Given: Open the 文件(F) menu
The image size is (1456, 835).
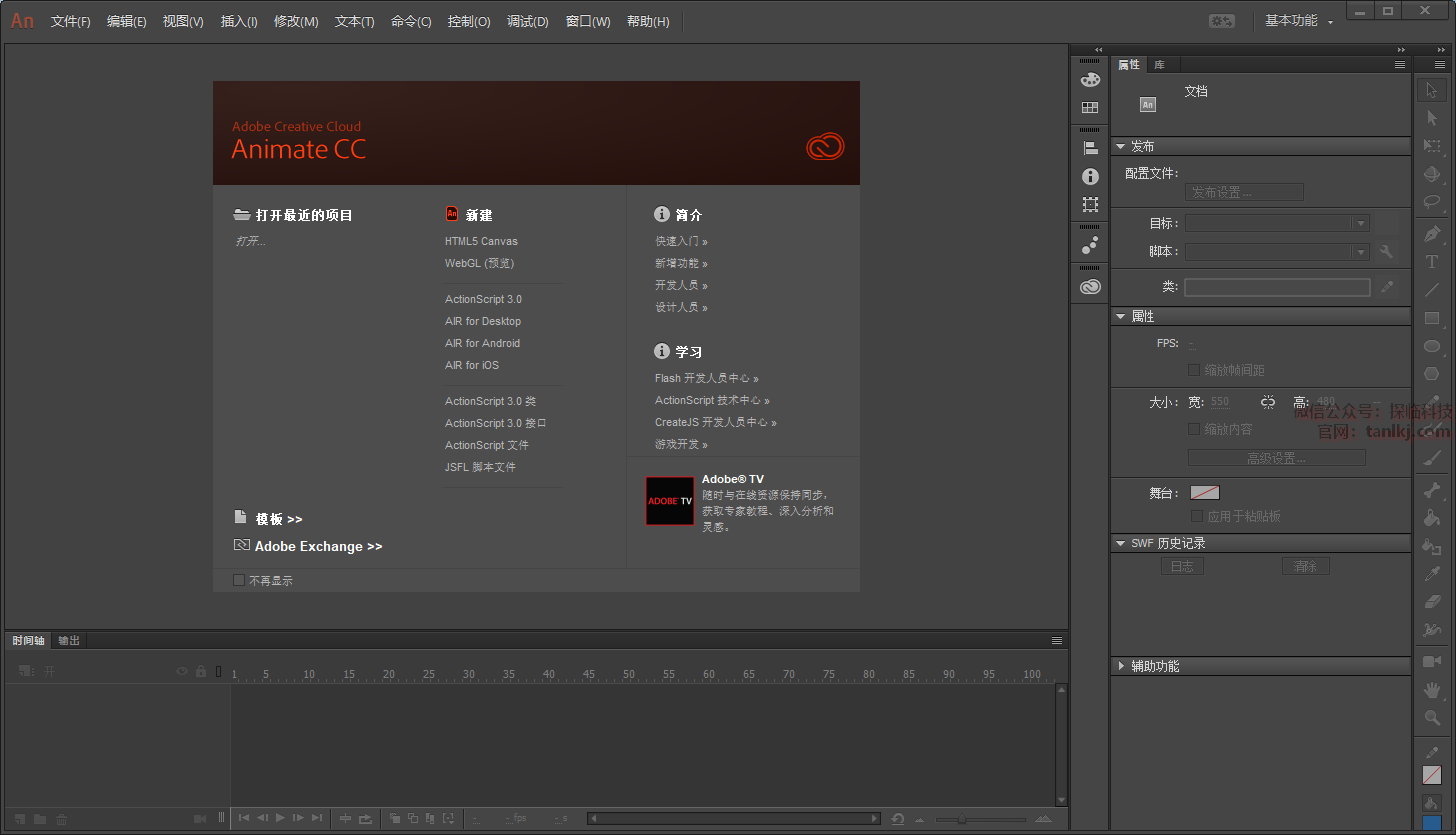Looking at the screenshot, I should [x=70, y=21].
